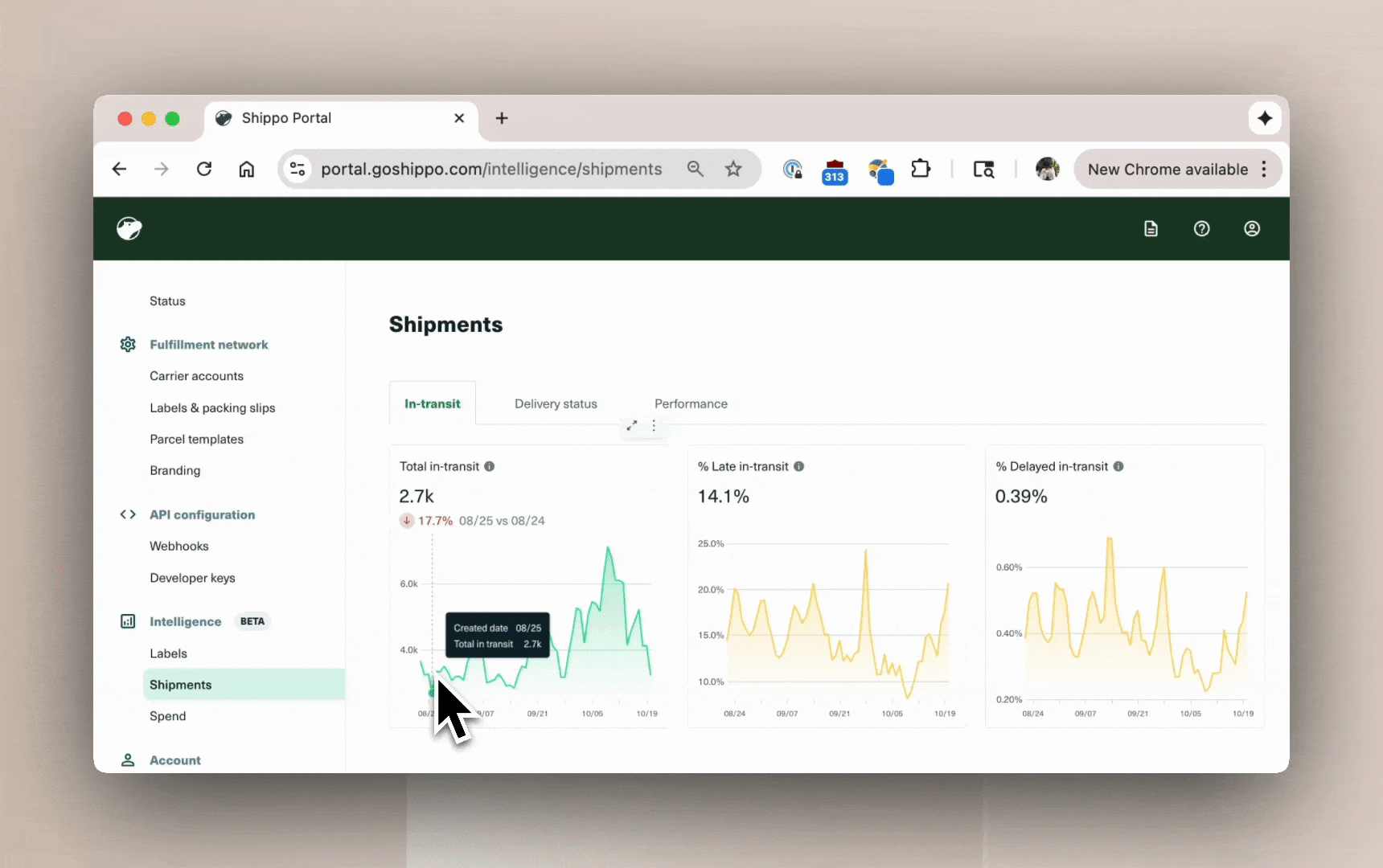Switch to the Delivery status tab
The height and width of the screenshot is (868, 1383).
tap(556, 403)
